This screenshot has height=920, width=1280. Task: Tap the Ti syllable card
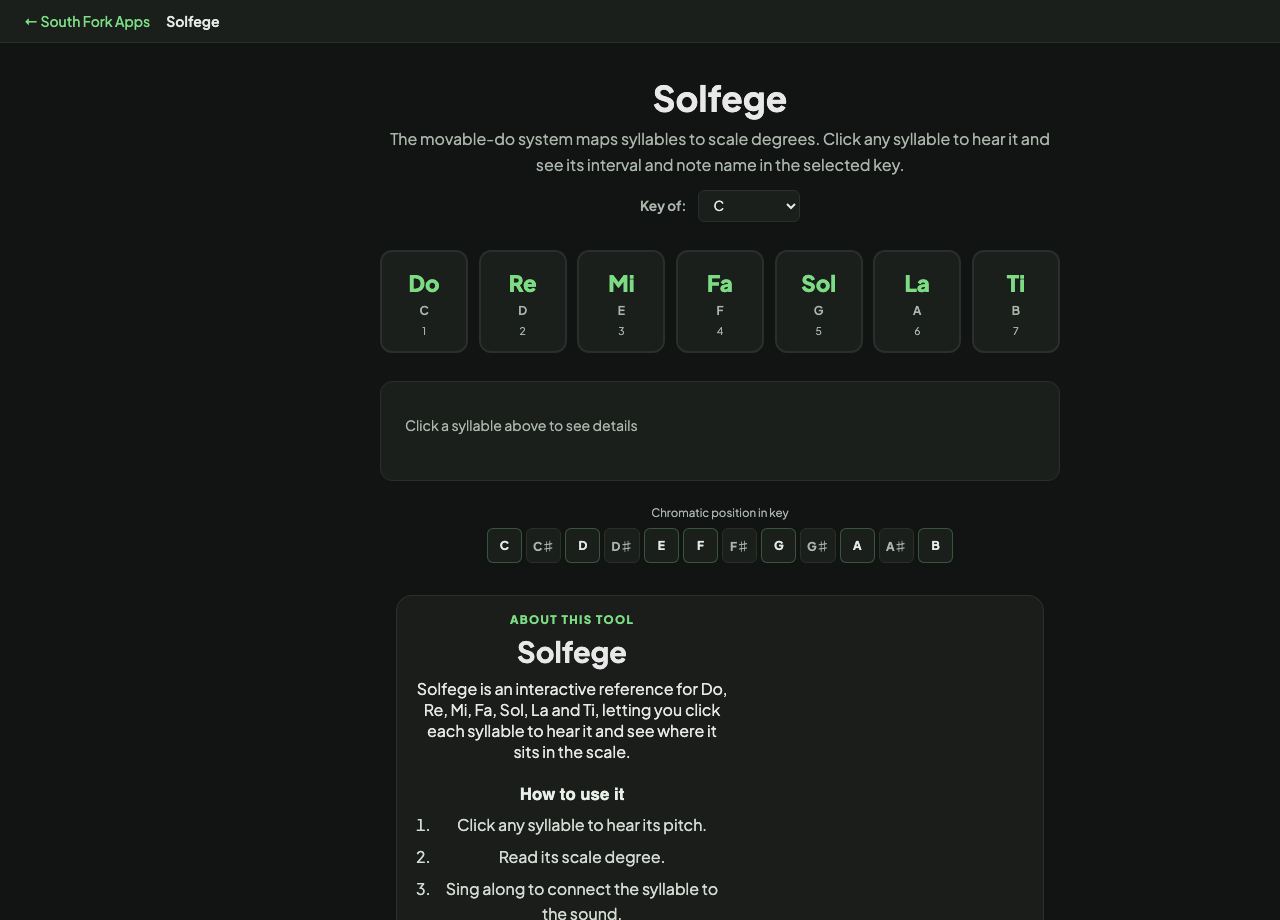[x=1016, y=301]
